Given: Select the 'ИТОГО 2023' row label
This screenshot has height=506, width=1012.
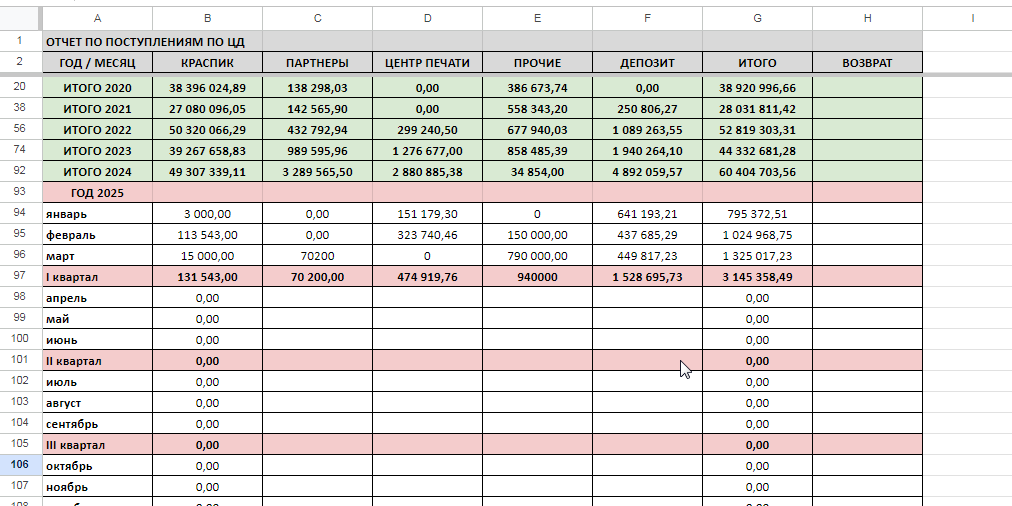Looking at the screenshot, I should click(x=97, y=151).
